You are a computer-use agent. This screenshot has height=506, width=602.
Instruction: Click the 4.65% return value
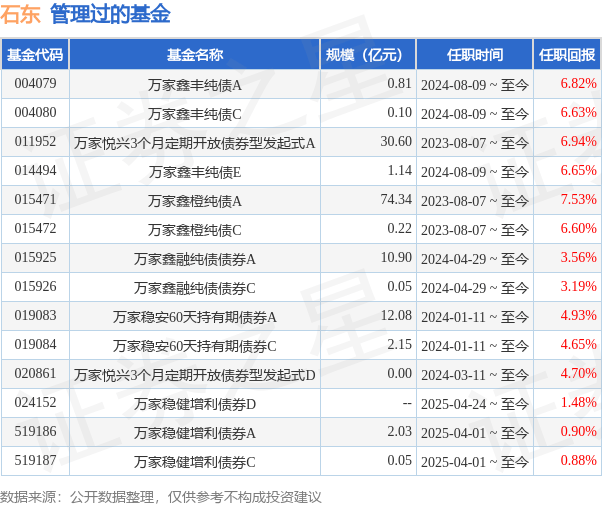click(x=578, y=344)
